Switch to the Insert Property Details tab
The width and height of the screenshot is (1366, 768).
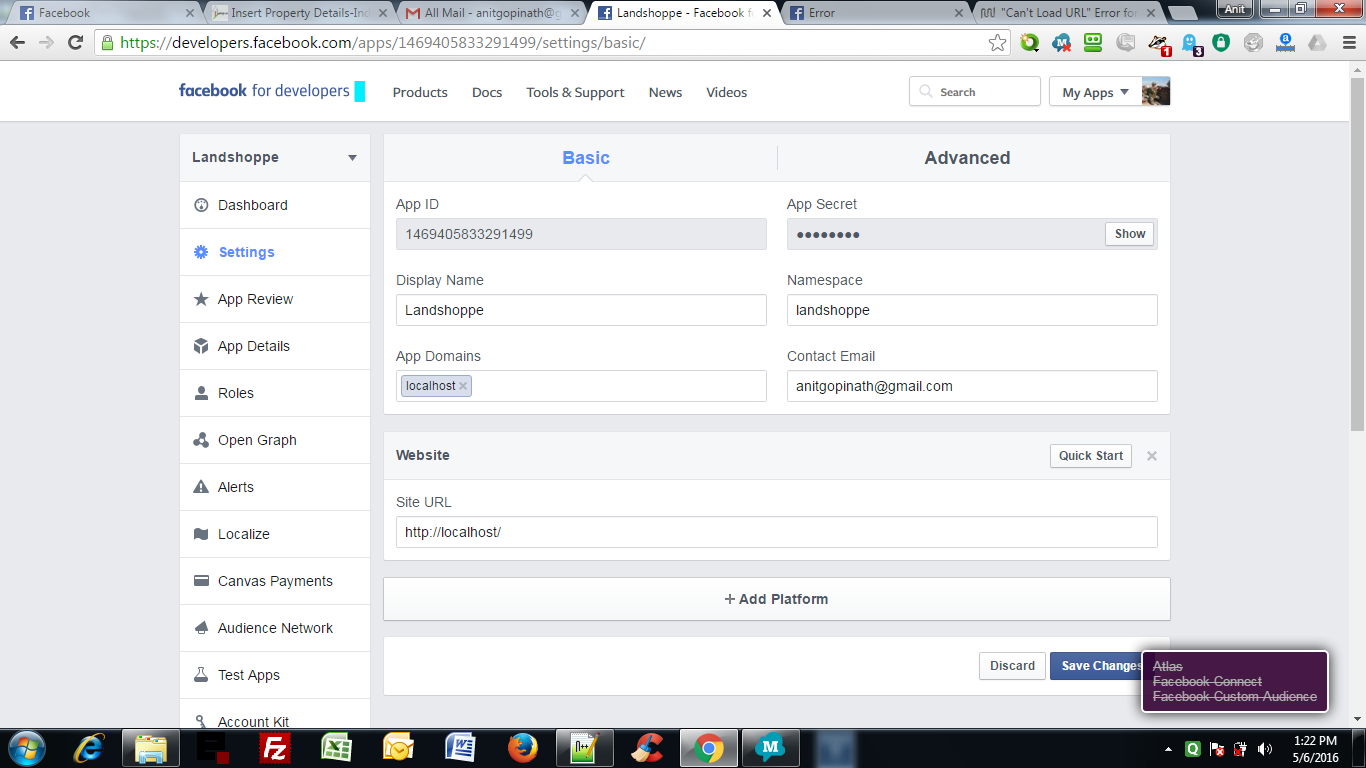point(300,13)
